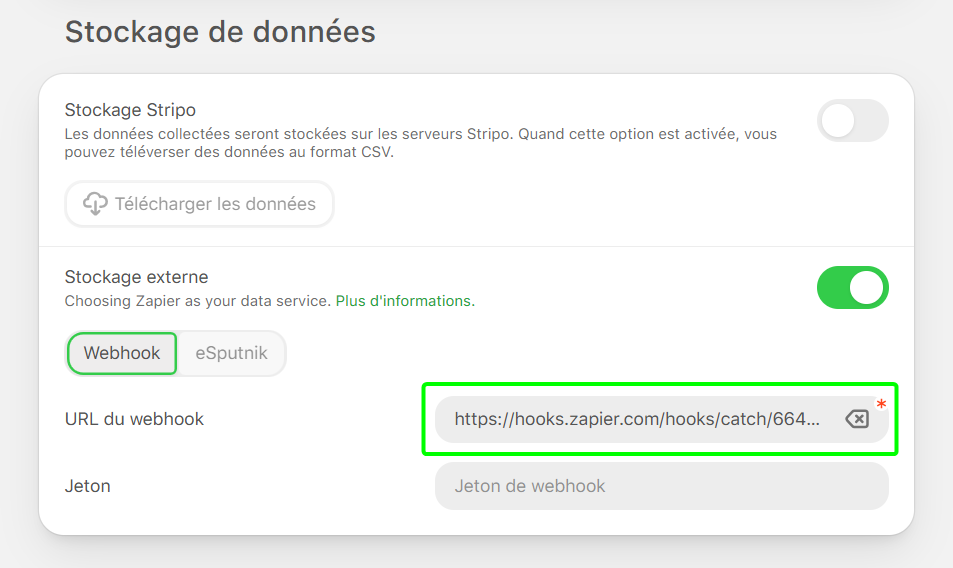The width and height of the screenshot is (953, 568).
Task: Clear the webhook URL with the backspace icon
Action: click(x=857, y=419)
